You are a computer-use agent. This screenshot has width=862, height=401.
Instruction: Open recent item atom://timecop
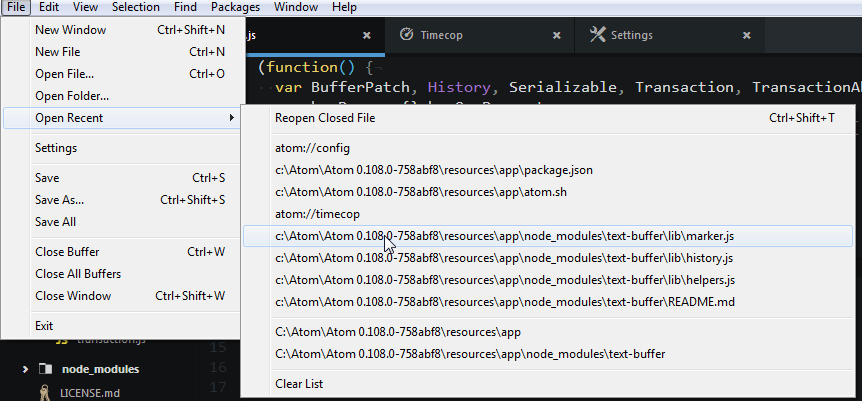[548, 215]
